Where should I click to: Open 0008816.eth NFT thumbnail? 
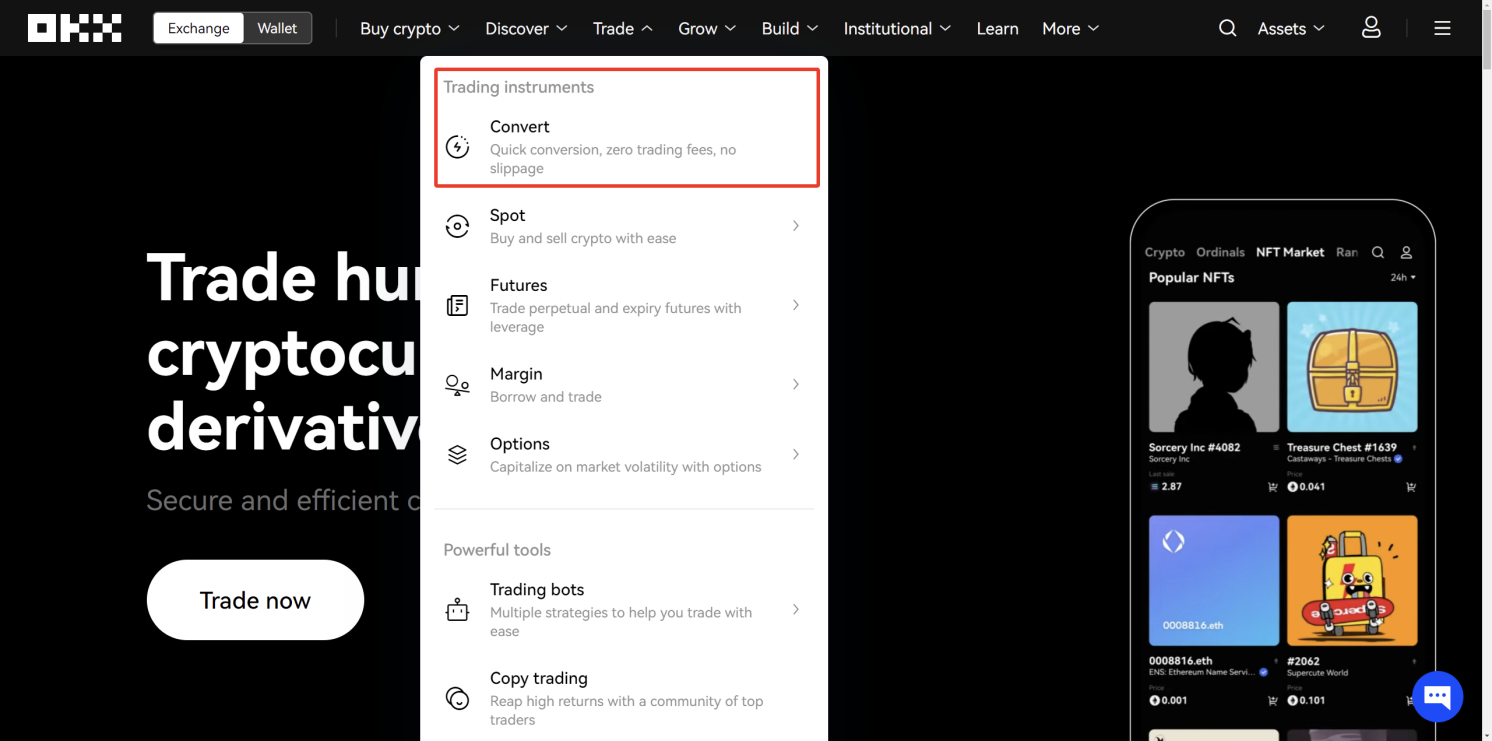tap(1214, 581)
